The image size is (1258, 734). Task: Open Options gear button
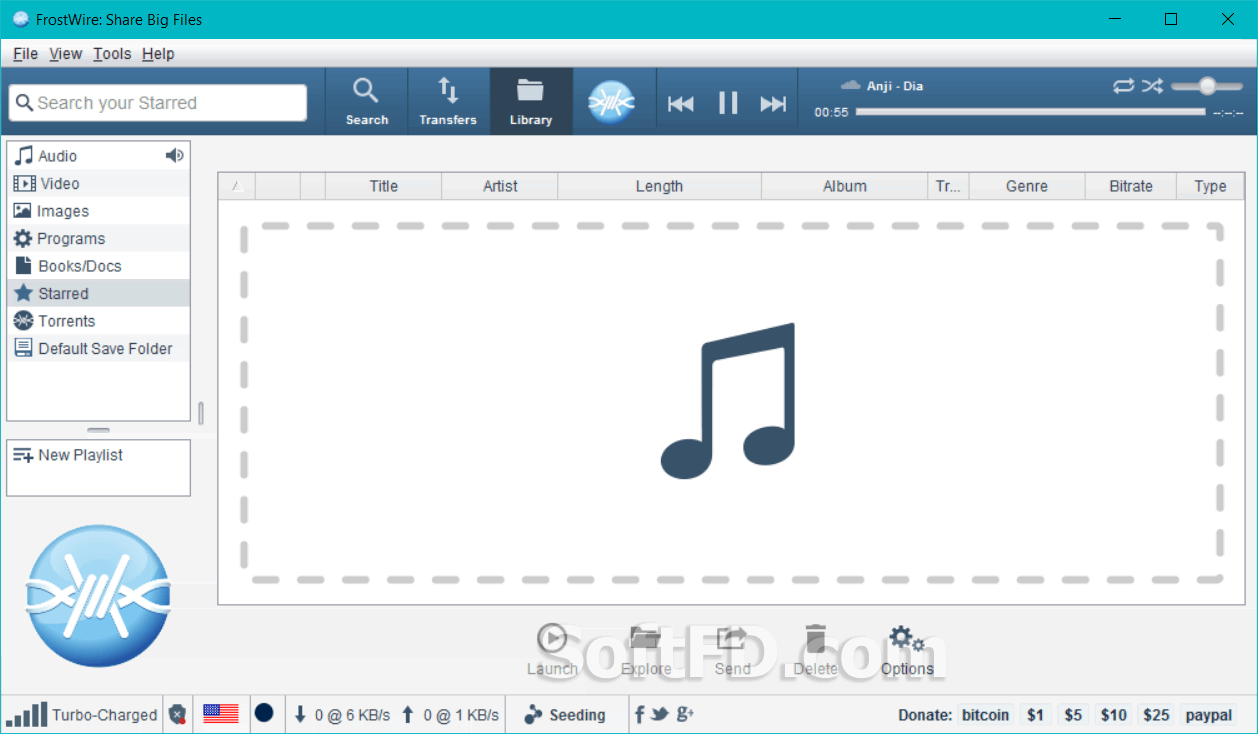pyautogui.click(x=907, y=650)
